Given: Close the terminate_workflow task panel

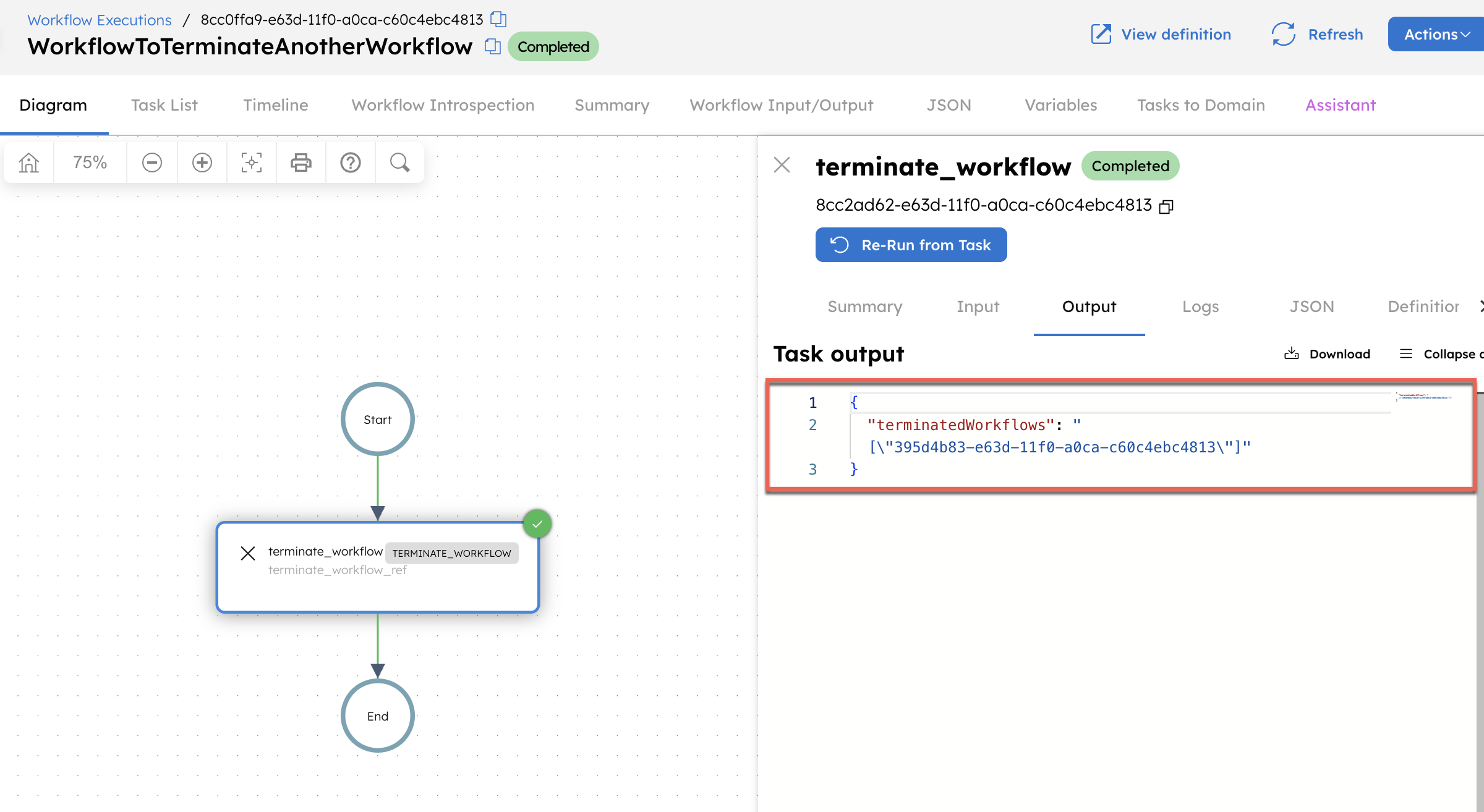Looking at the screenshot, I should (782, 165).
